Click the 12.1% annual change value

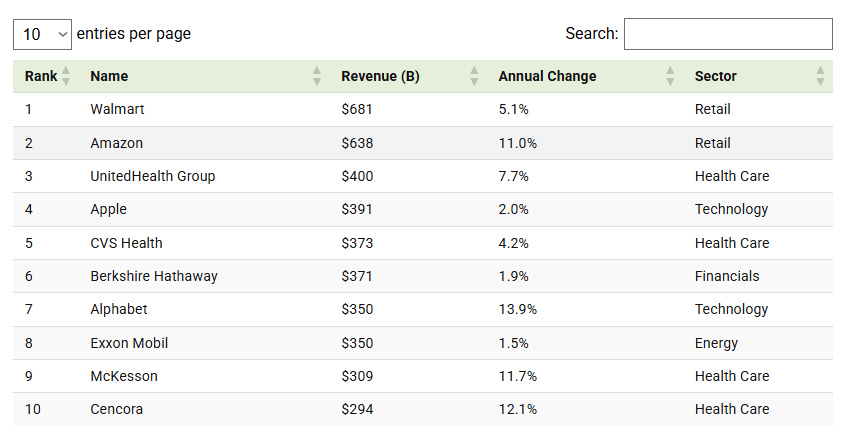pyautogui.click(x=517, y=409)
